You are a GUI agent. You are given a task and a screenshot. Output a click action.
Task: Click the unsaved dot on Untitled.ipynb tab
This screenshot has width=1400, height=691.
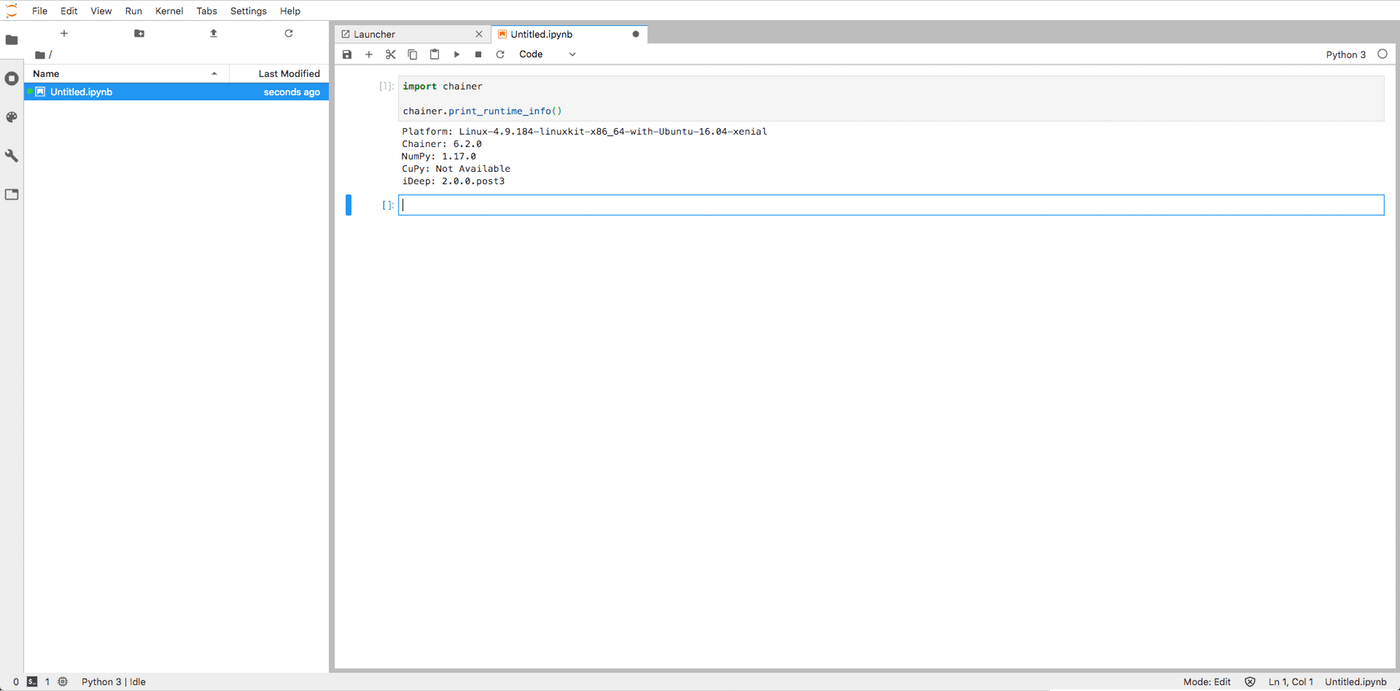[x=635, y=34]
